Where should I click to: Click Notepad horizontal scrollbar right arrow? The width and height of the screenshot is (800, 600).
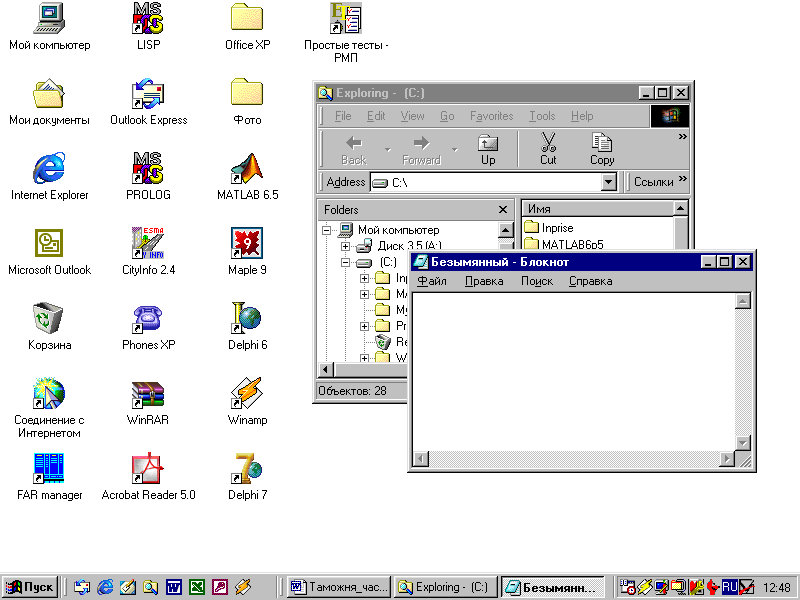(x=727, y=459)
